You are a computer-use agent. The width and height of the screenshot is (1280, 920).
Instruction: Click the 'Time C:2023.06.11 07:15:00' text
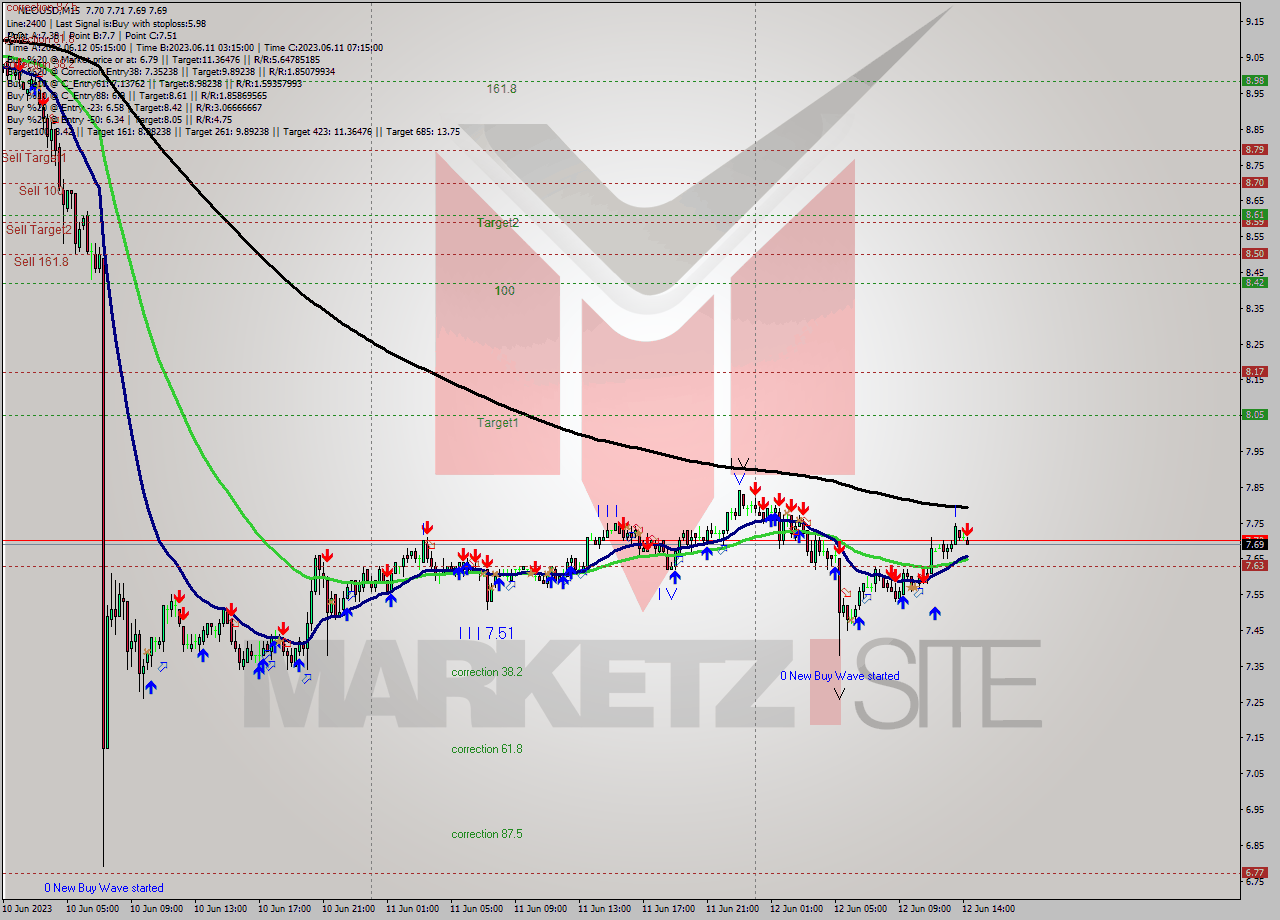click(323, 47)
